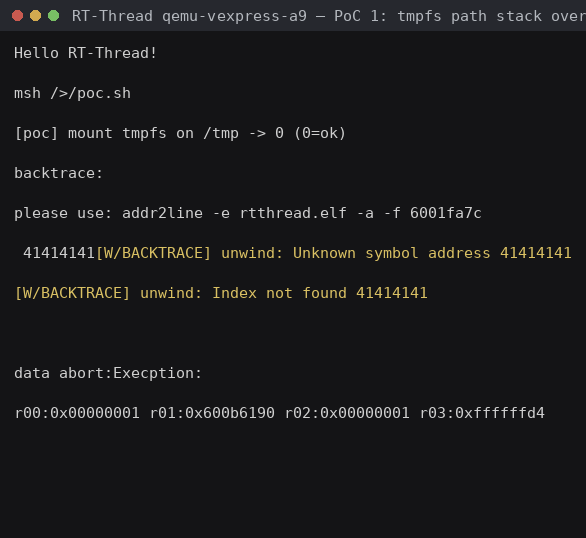Screen dimensions: 586x538
Task: Click the window title text RT-Thread qemu-vexpress-a9
Action: 189,16
